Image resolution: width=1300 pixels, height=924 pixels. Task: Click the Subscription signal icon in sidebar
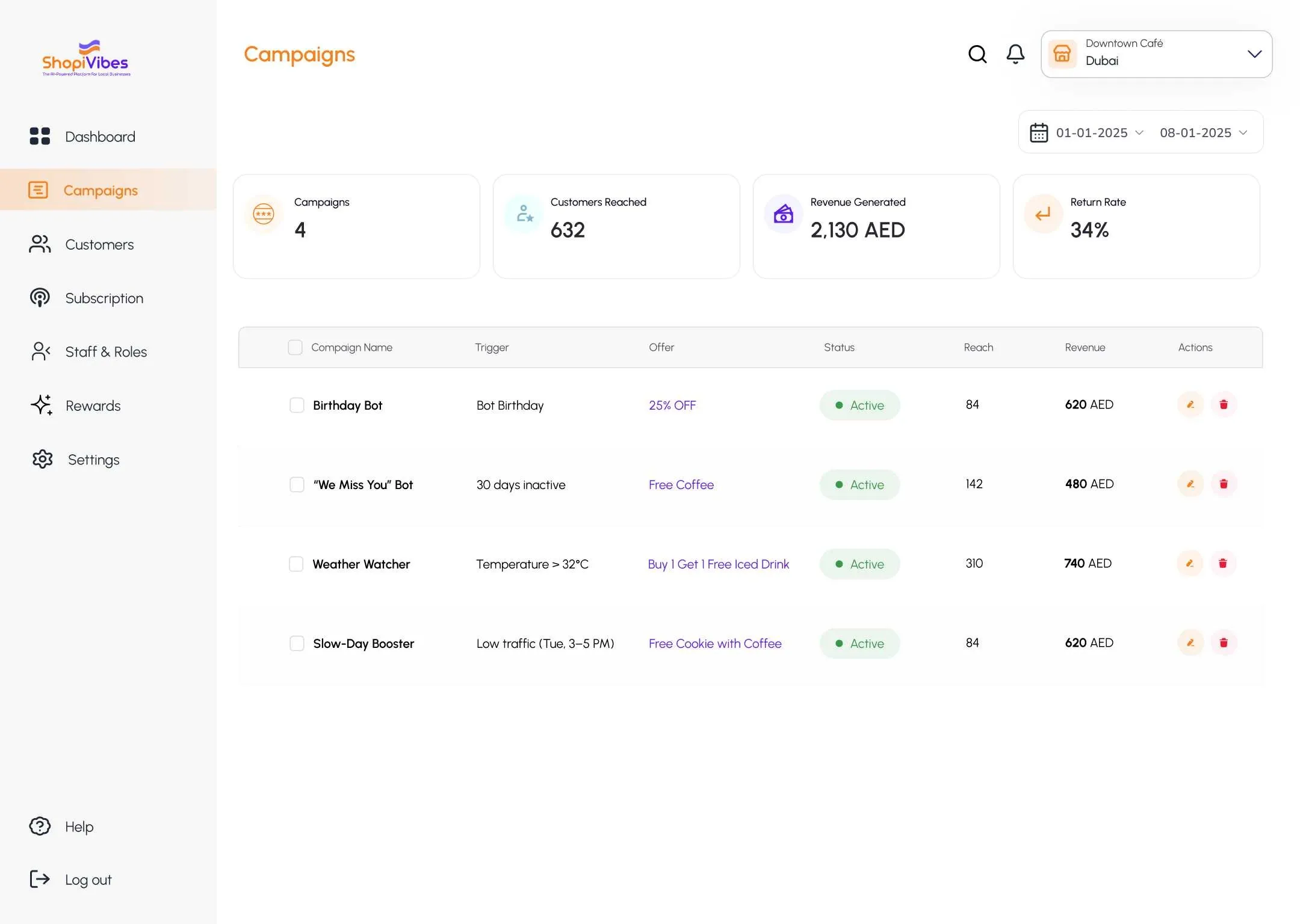tap(40, 297)
